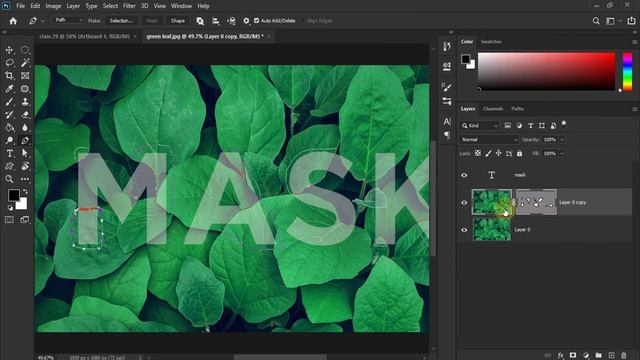Toggle Auto Add/Delete checkbox
This screenshot has width=640, height=360.
click(256, 20)
